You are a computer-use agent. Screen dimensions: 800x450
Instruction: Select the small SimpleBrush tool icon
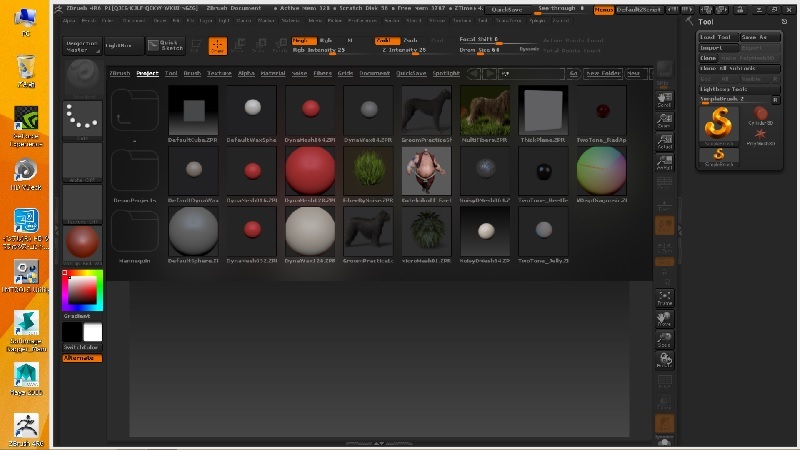718,157
